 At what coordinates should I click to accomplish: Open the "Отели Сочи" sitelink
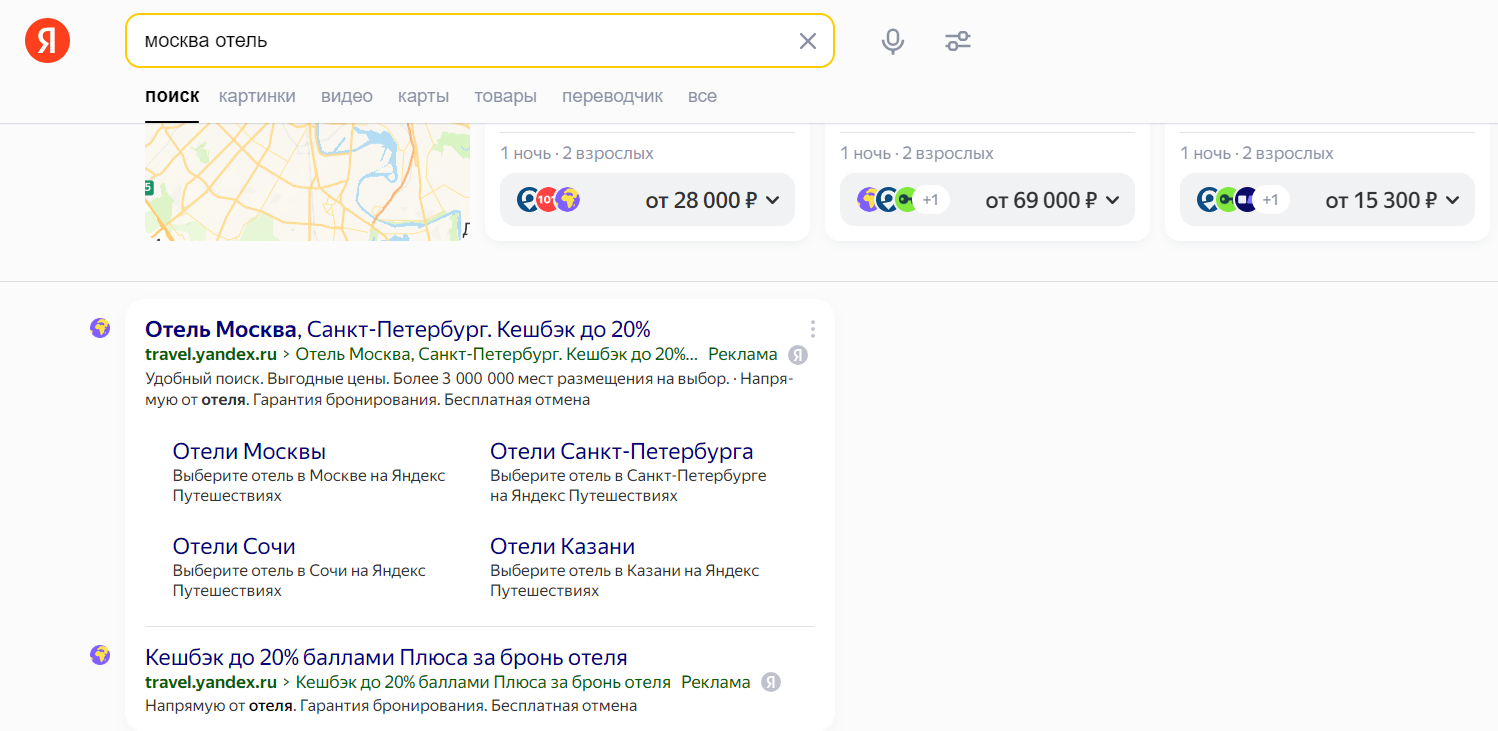234,546
